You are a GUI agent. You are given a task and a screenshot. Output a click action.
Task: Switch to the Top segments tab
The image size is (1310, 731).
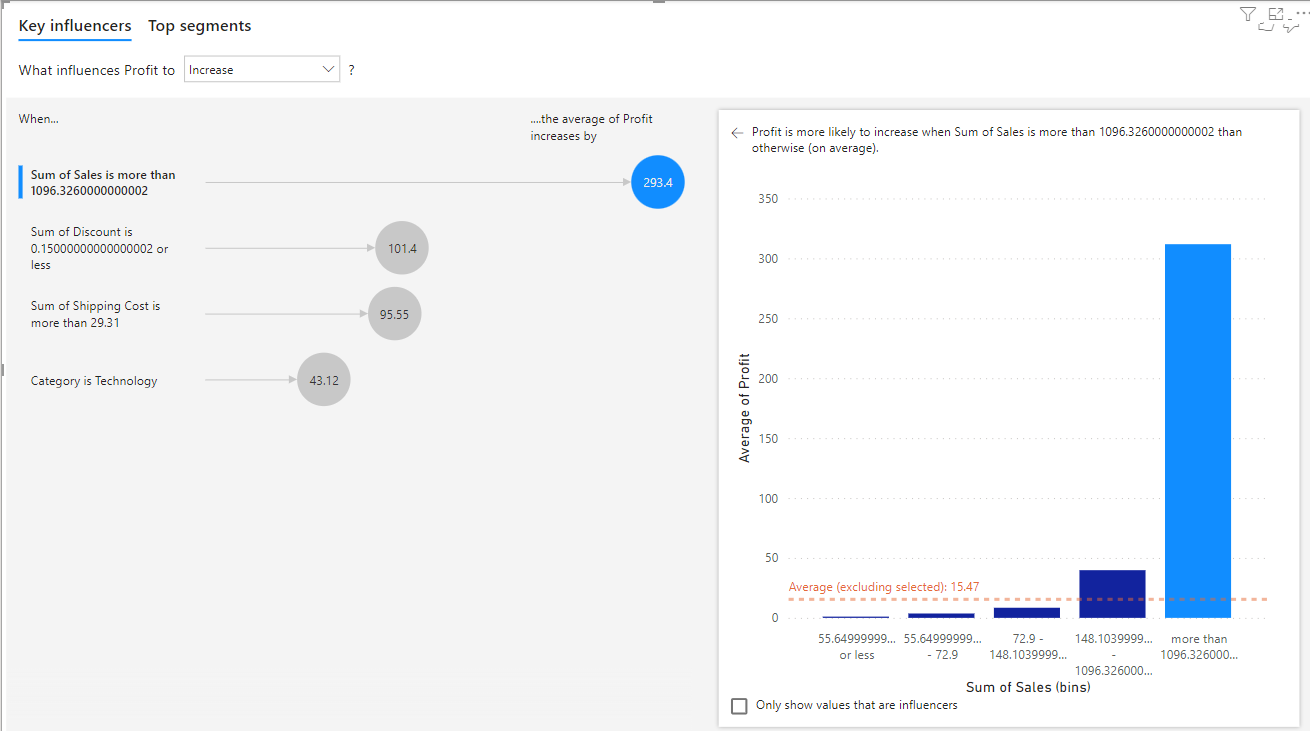[199, 25]
